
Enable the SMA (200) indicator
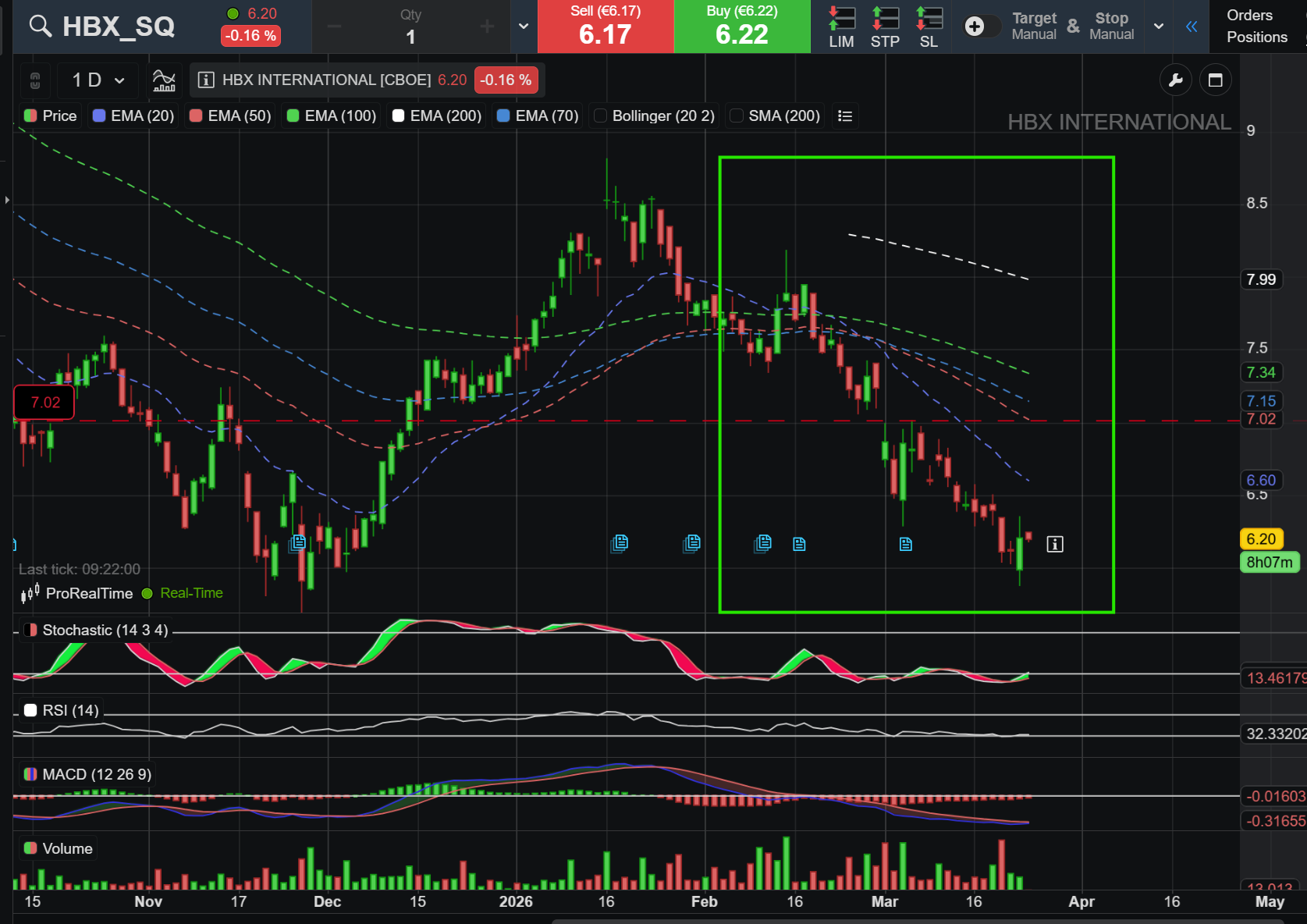(736, 116)
